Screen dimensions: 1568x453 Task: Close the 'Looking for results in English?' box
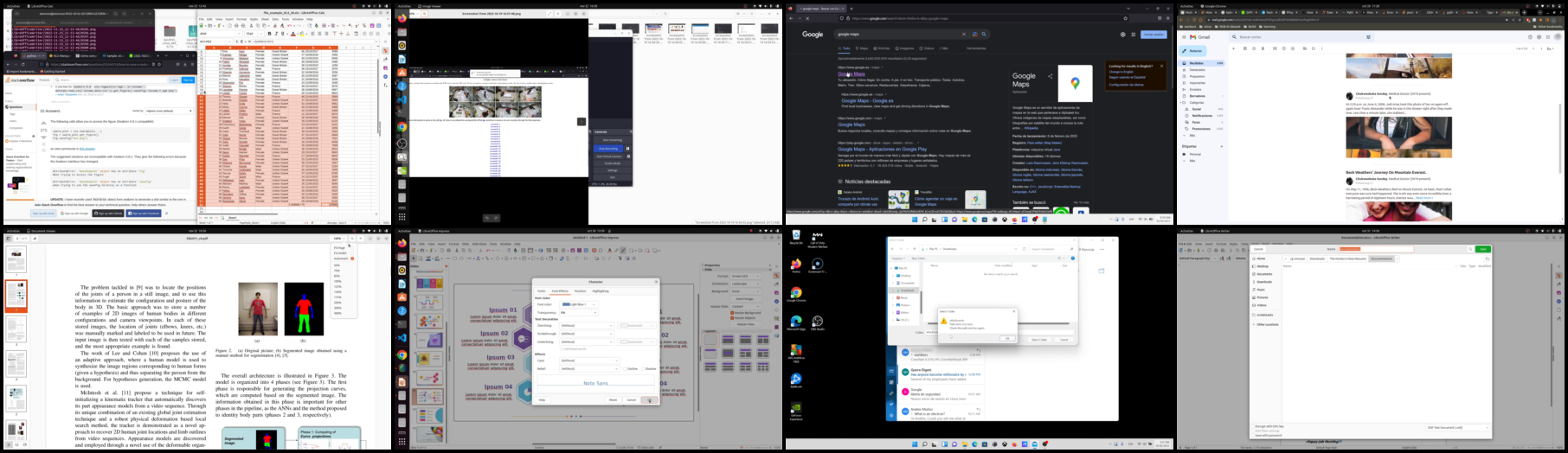pyautogui.click(x=1161, y=66)
